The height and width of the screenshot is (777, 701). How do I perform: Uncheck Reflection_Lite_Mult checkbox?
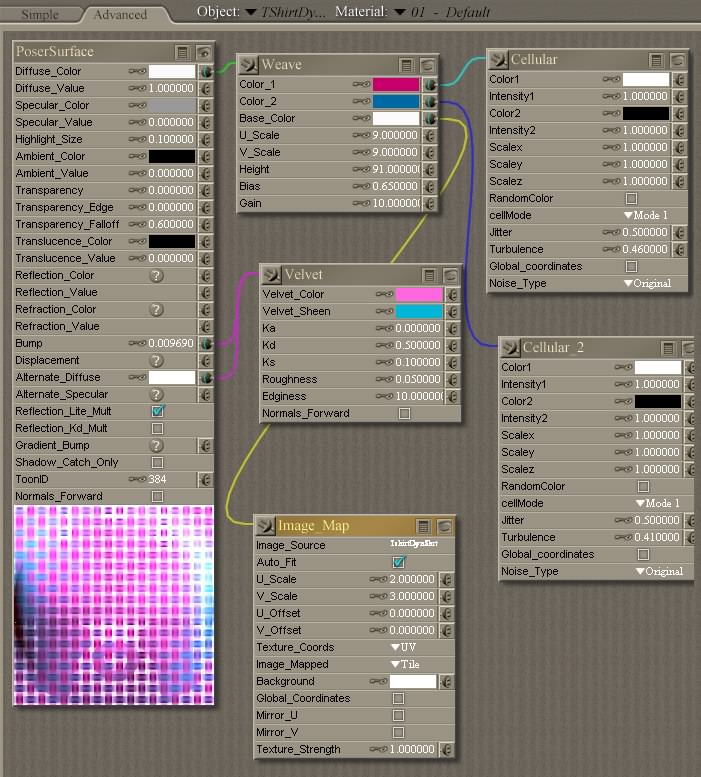point(158,411)
